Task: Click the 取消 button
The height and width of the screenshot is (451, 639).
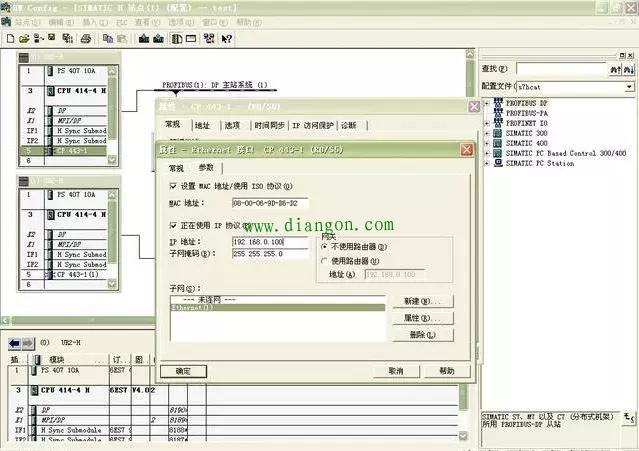Action: [x=396, y=371]
